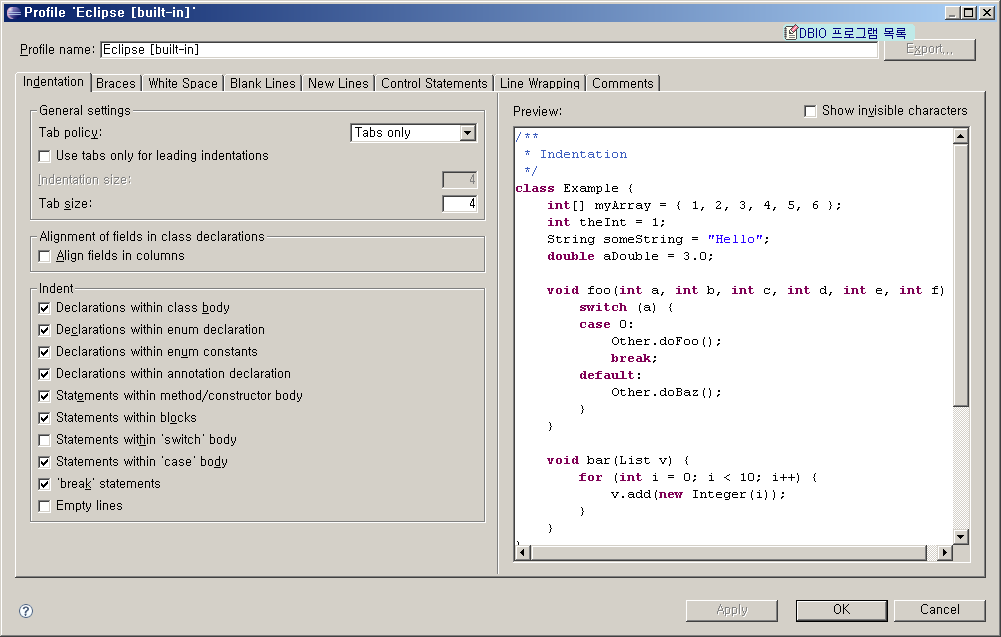The width and height of the screenshot is (1001, 637).
Task: Click the help question mark icon
Action: coord(26,610)
